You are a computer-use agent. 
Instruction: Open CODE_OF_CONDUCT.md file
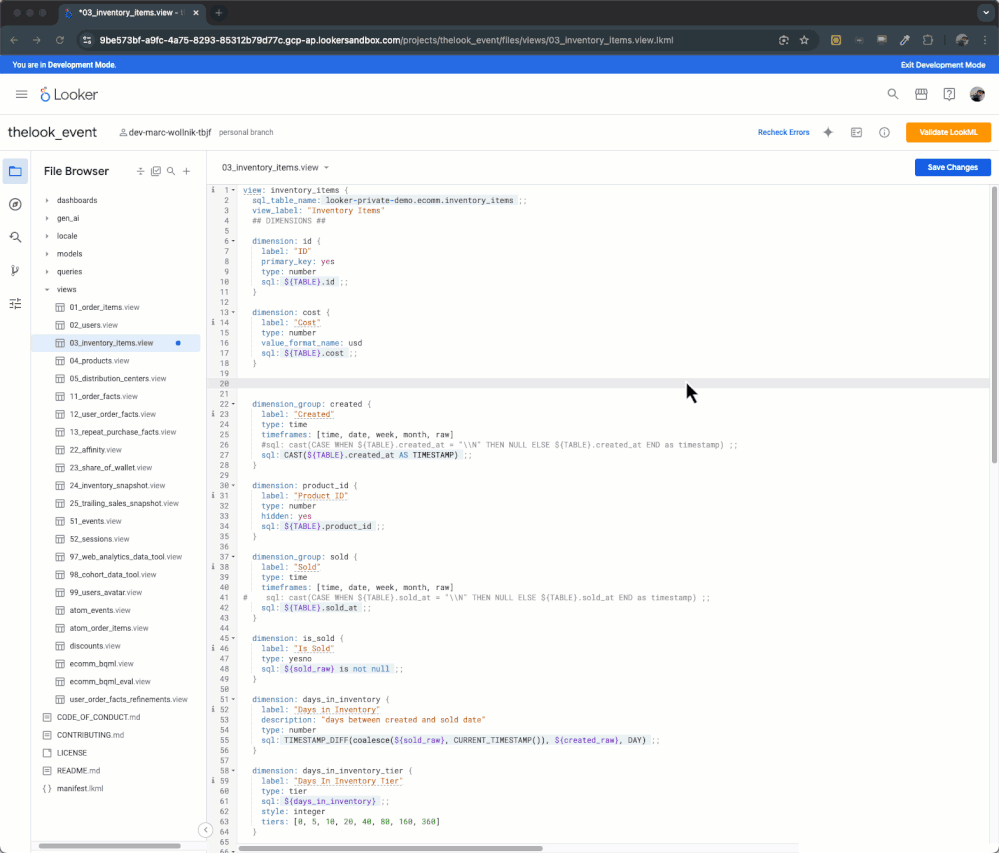click(98, 717)
